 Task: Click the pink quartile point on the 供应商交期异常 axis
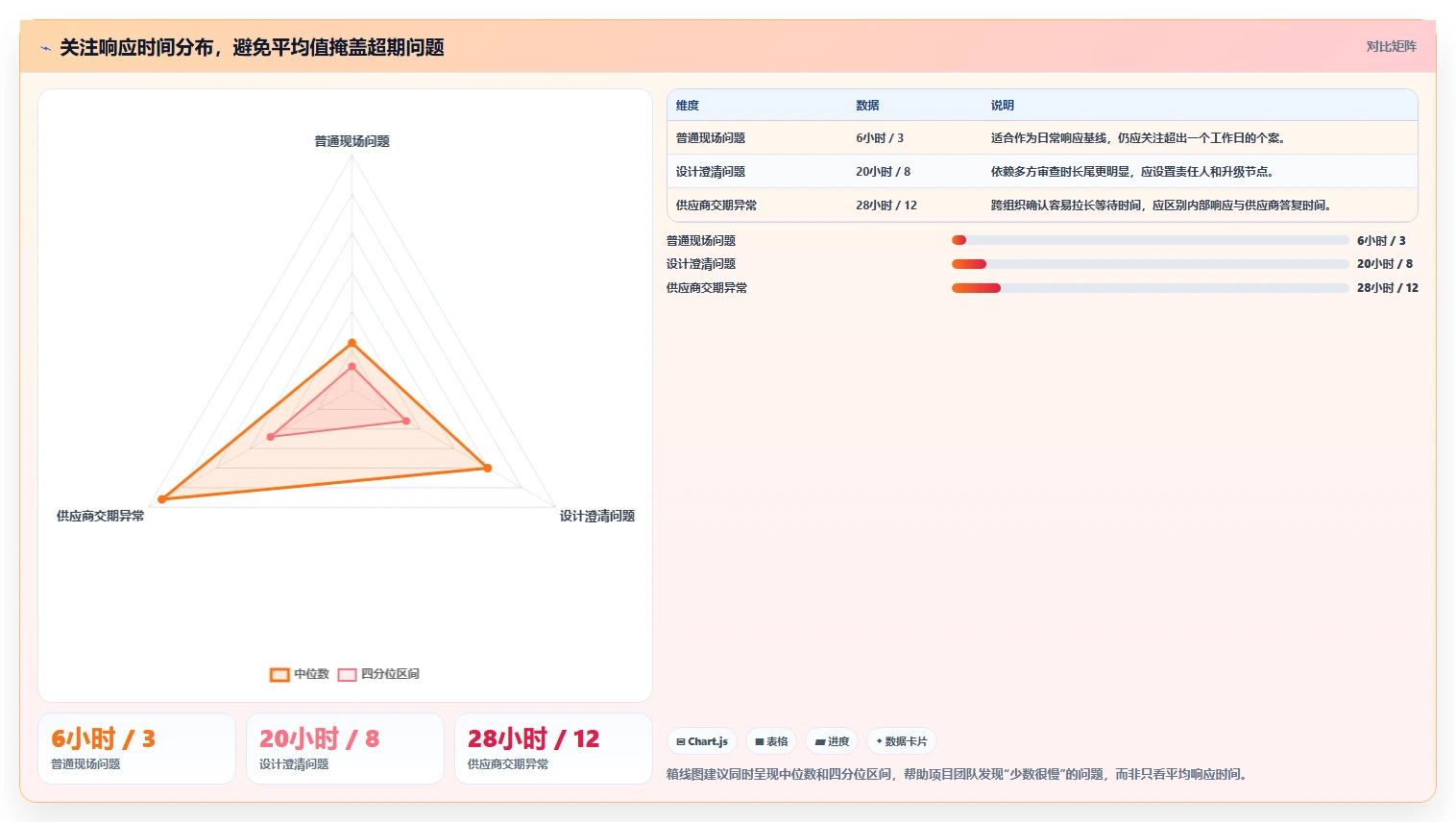[271, 437]
